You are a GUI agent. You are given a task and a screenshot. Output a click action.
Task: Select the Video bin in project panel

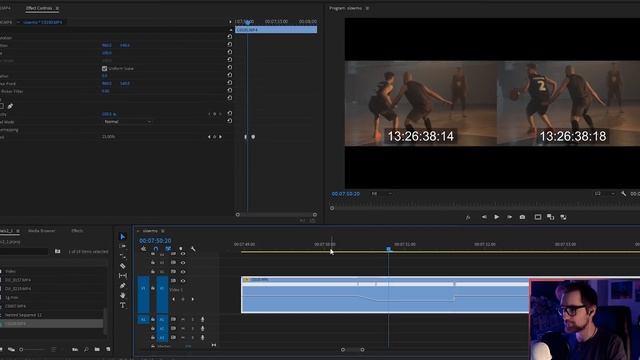pos(11,271)
